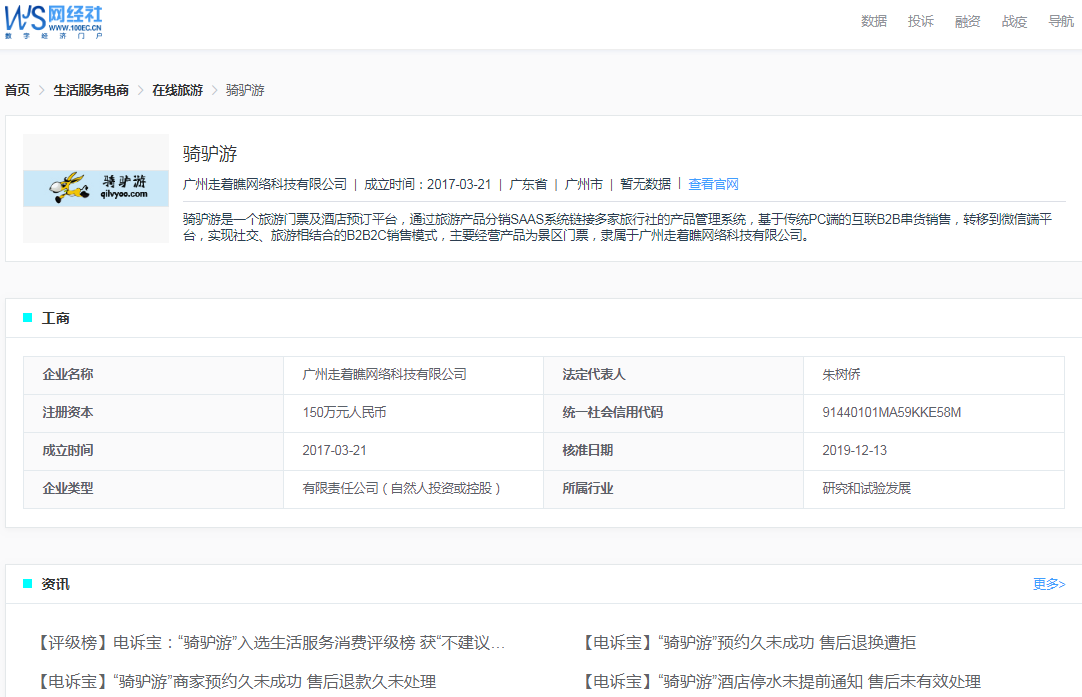1082x697 pixels.
Task: Open the 导航 menu
Action: tap(1061, 21)
